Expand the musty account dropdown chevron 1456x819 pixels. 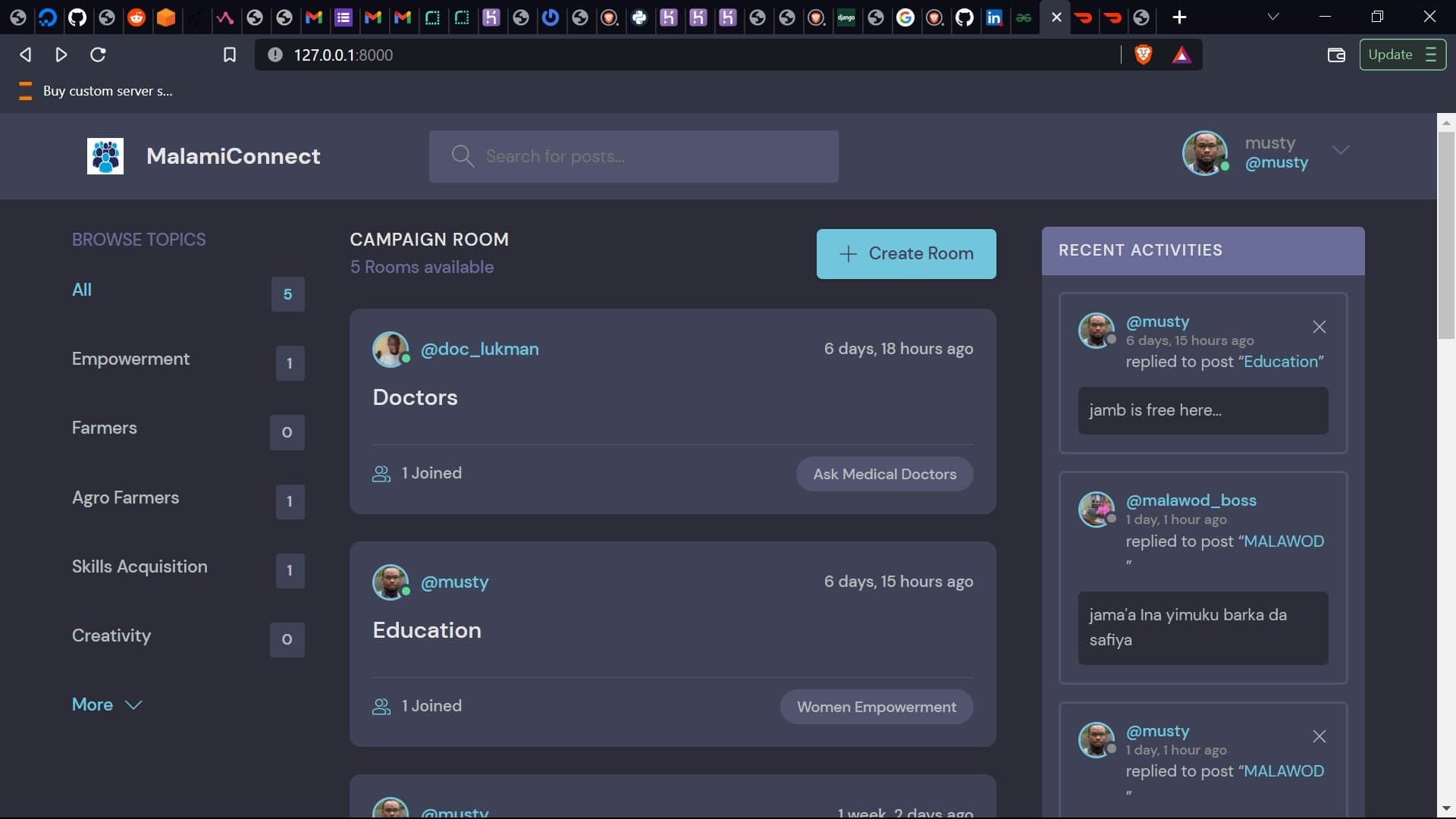[x=1340, y=150]
